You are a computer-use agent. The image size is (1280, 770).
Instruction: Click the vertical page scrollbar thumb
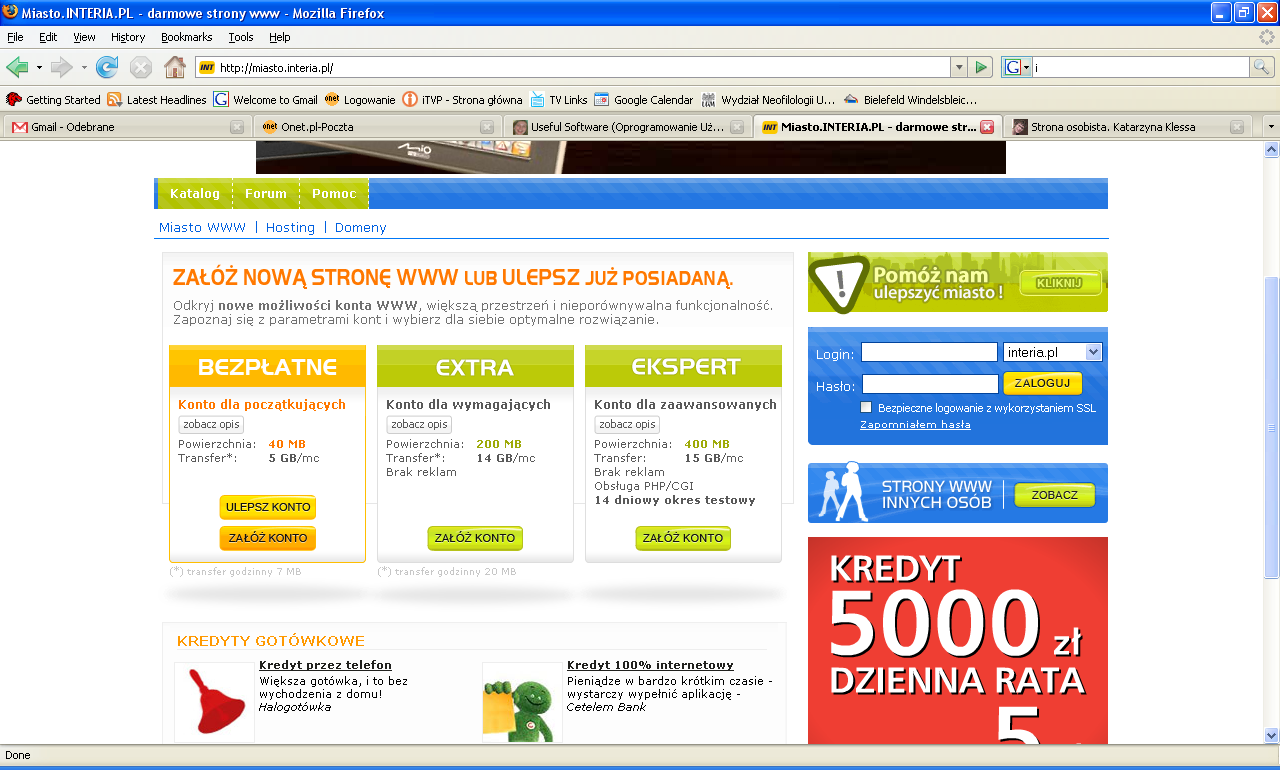1271,427
